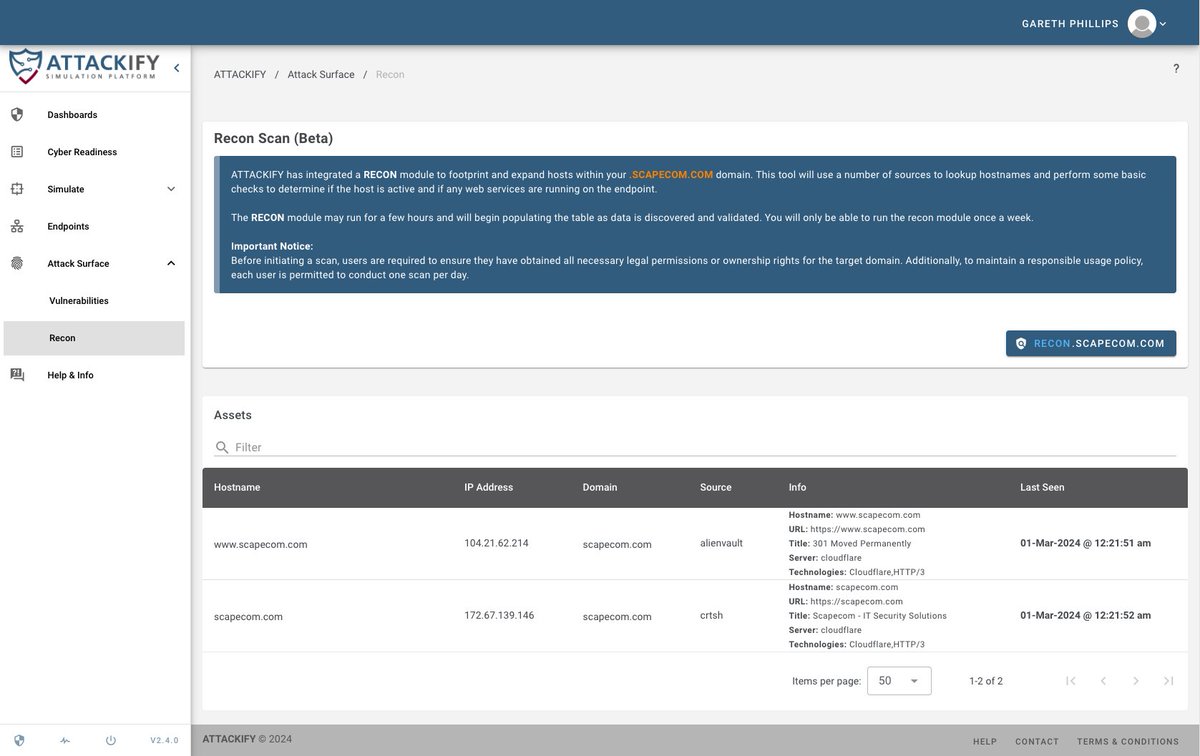Screen dimensions: 1200x756
Task: Sort by the Hostname column header
Action: (237, 488)
